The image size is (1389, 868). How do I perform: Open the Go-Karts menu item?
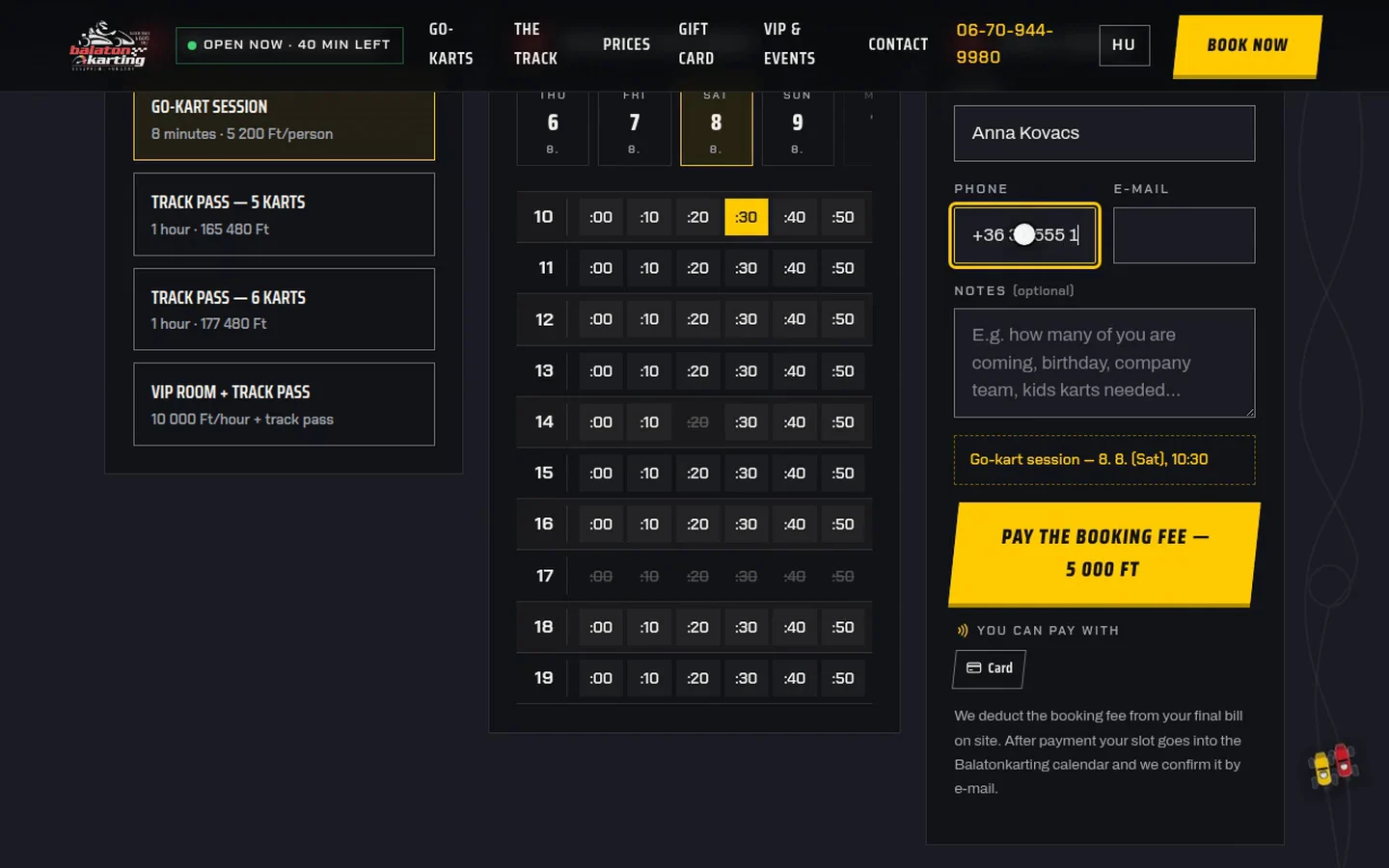pos(450,44)
